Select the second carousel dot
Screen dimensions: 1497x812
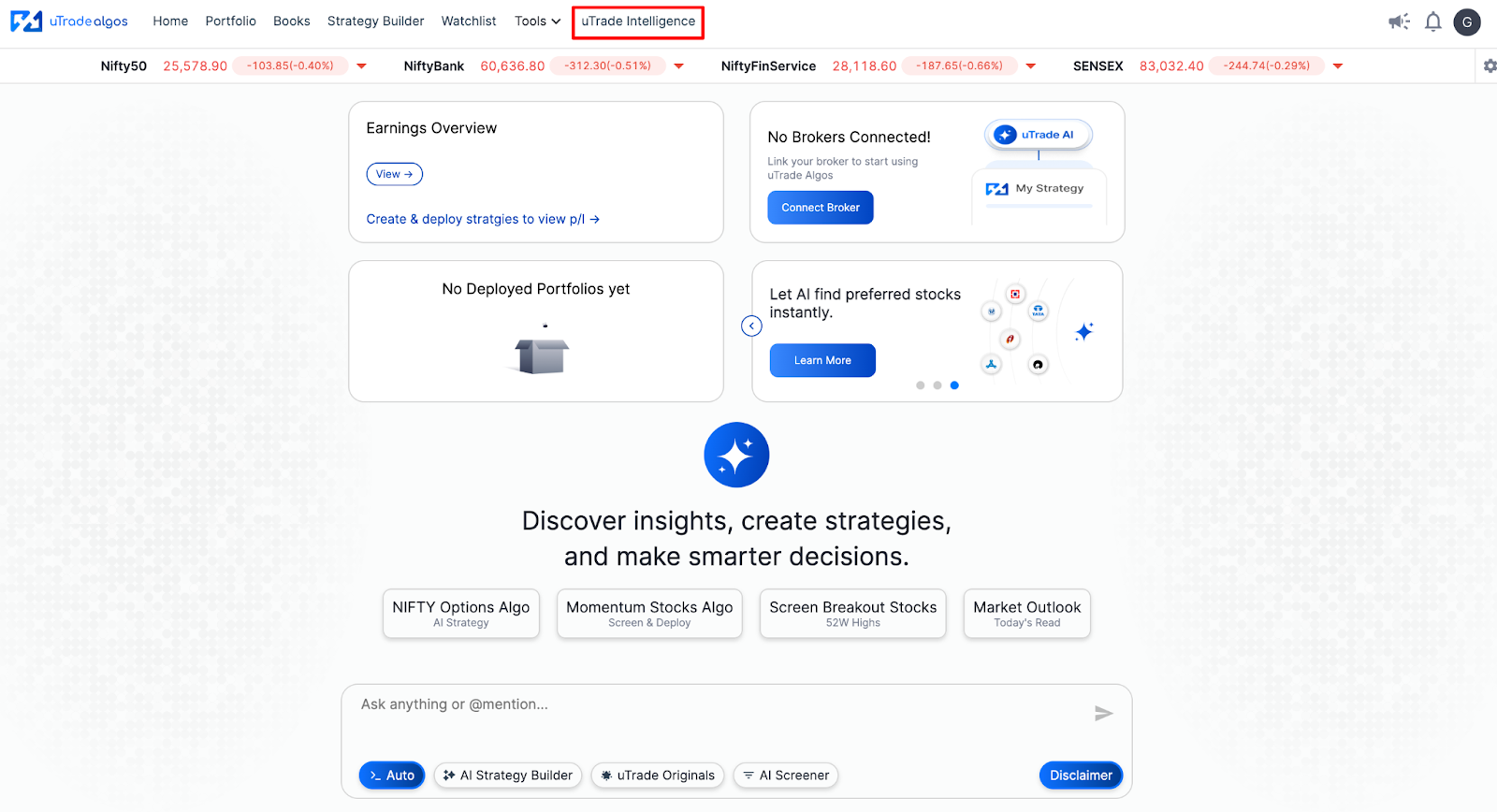(937, 385)
